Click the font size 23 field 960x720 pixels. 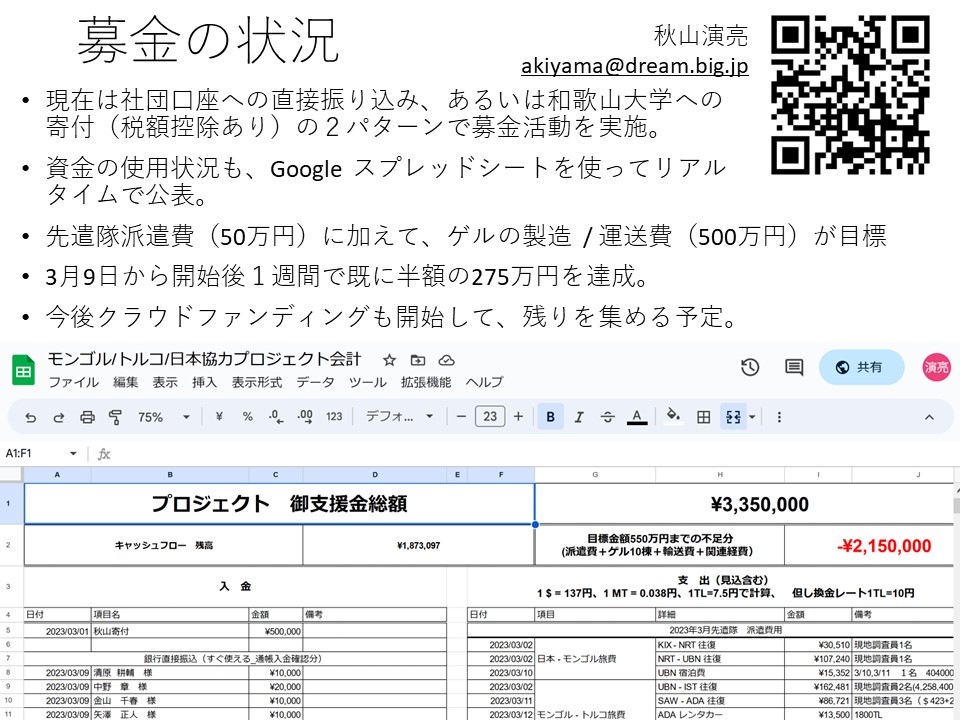click(490, 417)
